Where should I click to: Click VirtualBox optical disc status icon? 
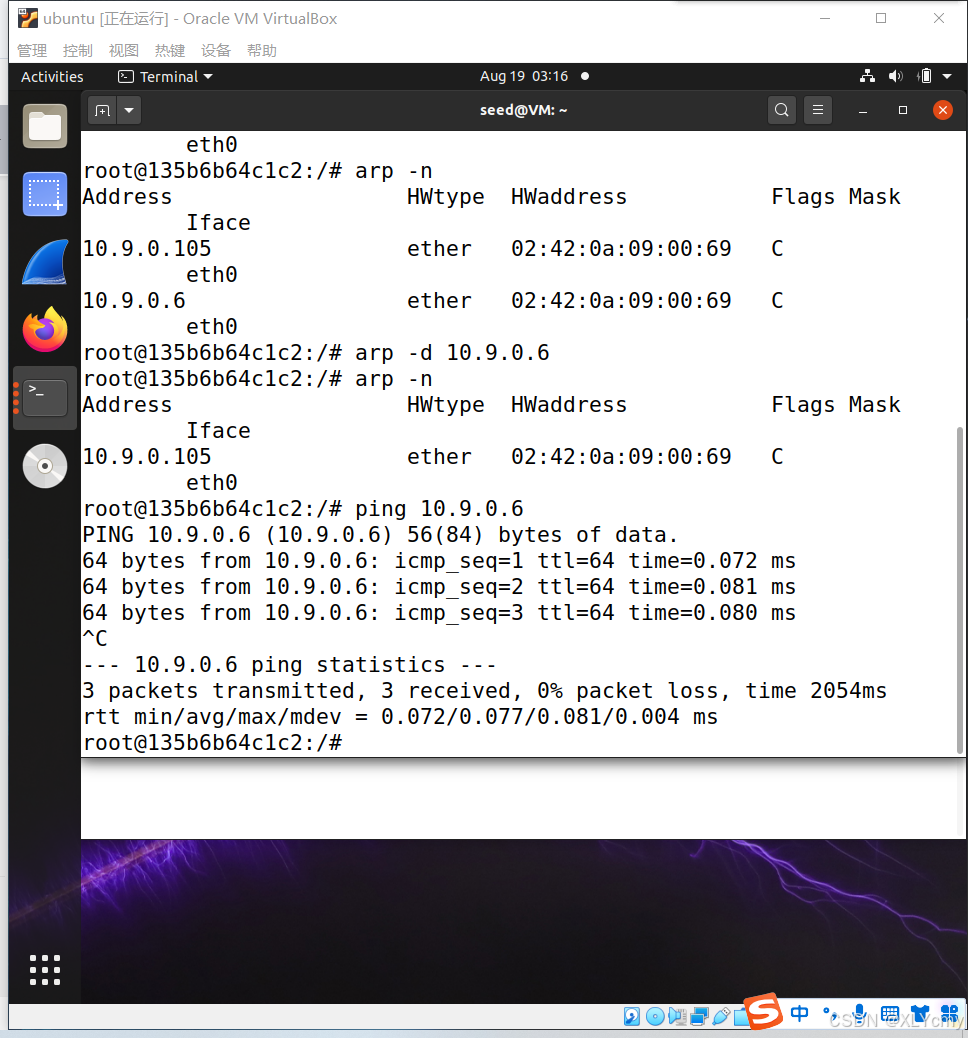[x=655, y=1016]
